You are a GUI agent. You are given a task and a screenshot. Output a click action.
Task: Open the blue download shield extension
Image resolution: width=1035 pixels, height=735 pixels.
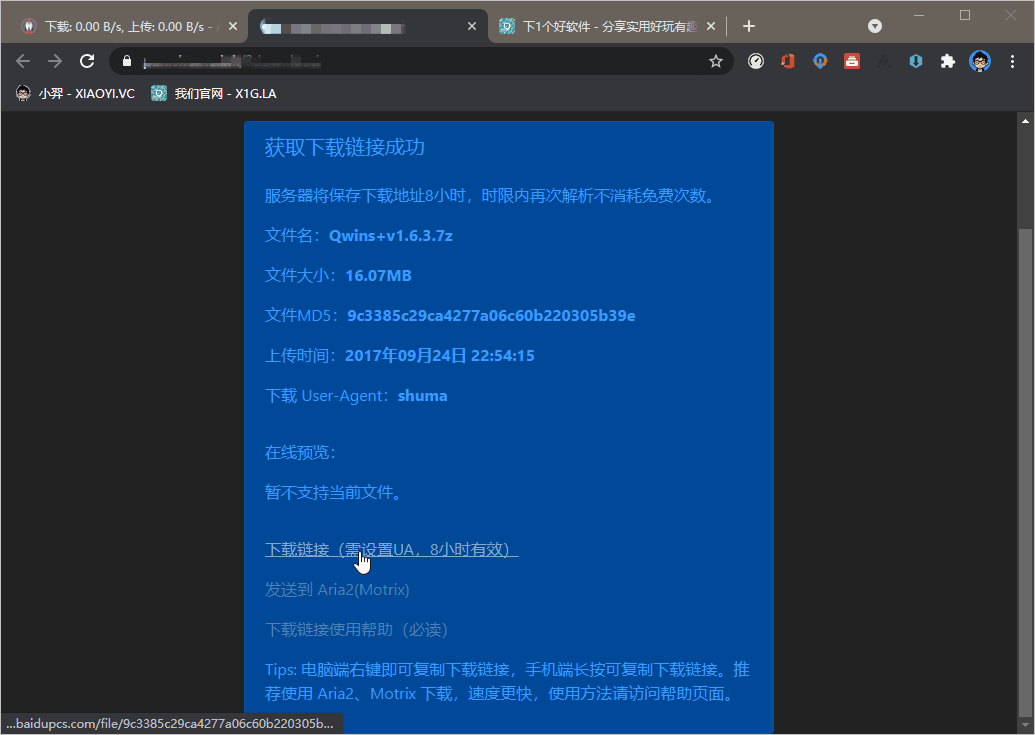[916, 61]
